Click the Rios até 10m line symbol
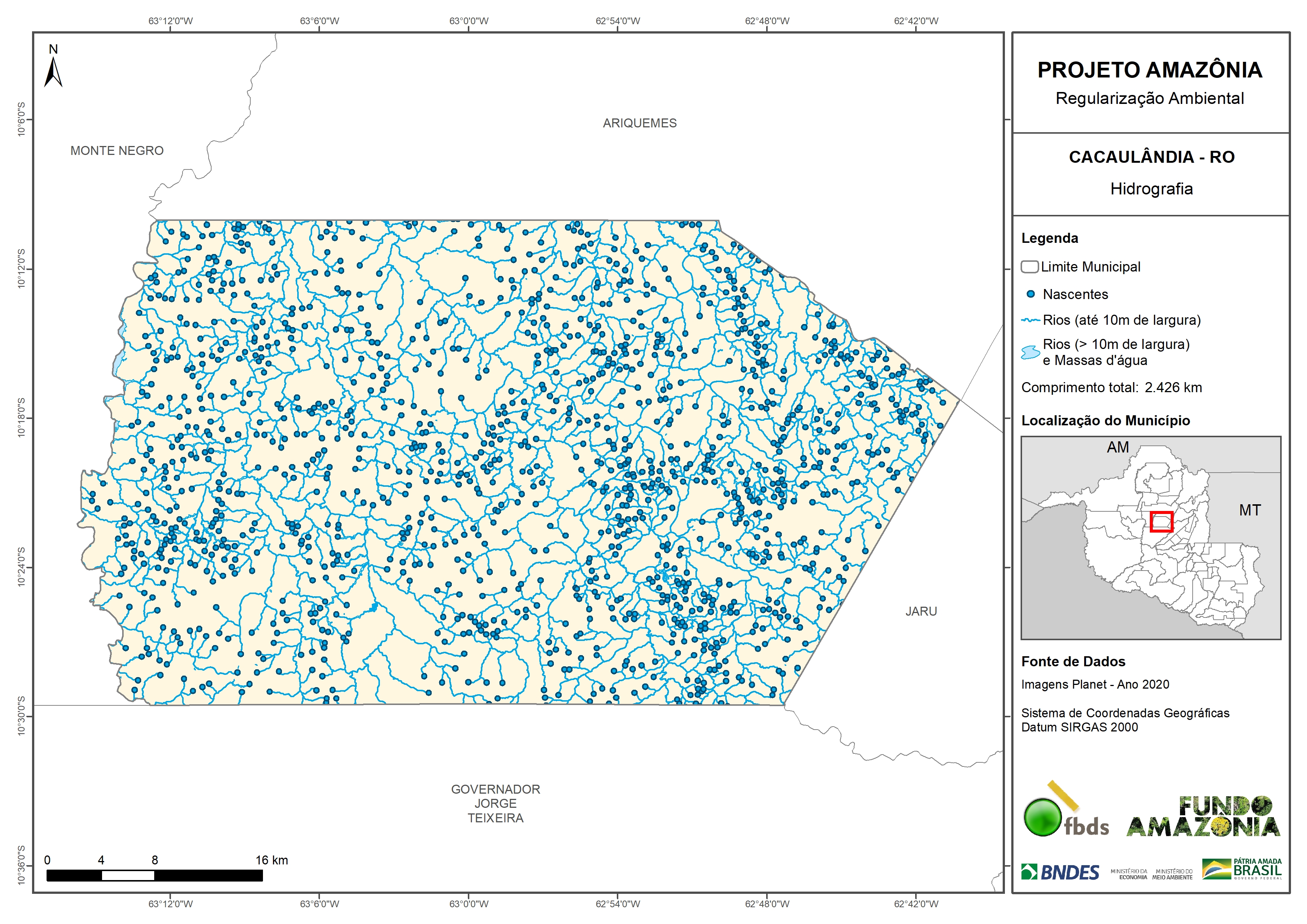This screenshot has height=924, width=1307. tap(1030, 321)
